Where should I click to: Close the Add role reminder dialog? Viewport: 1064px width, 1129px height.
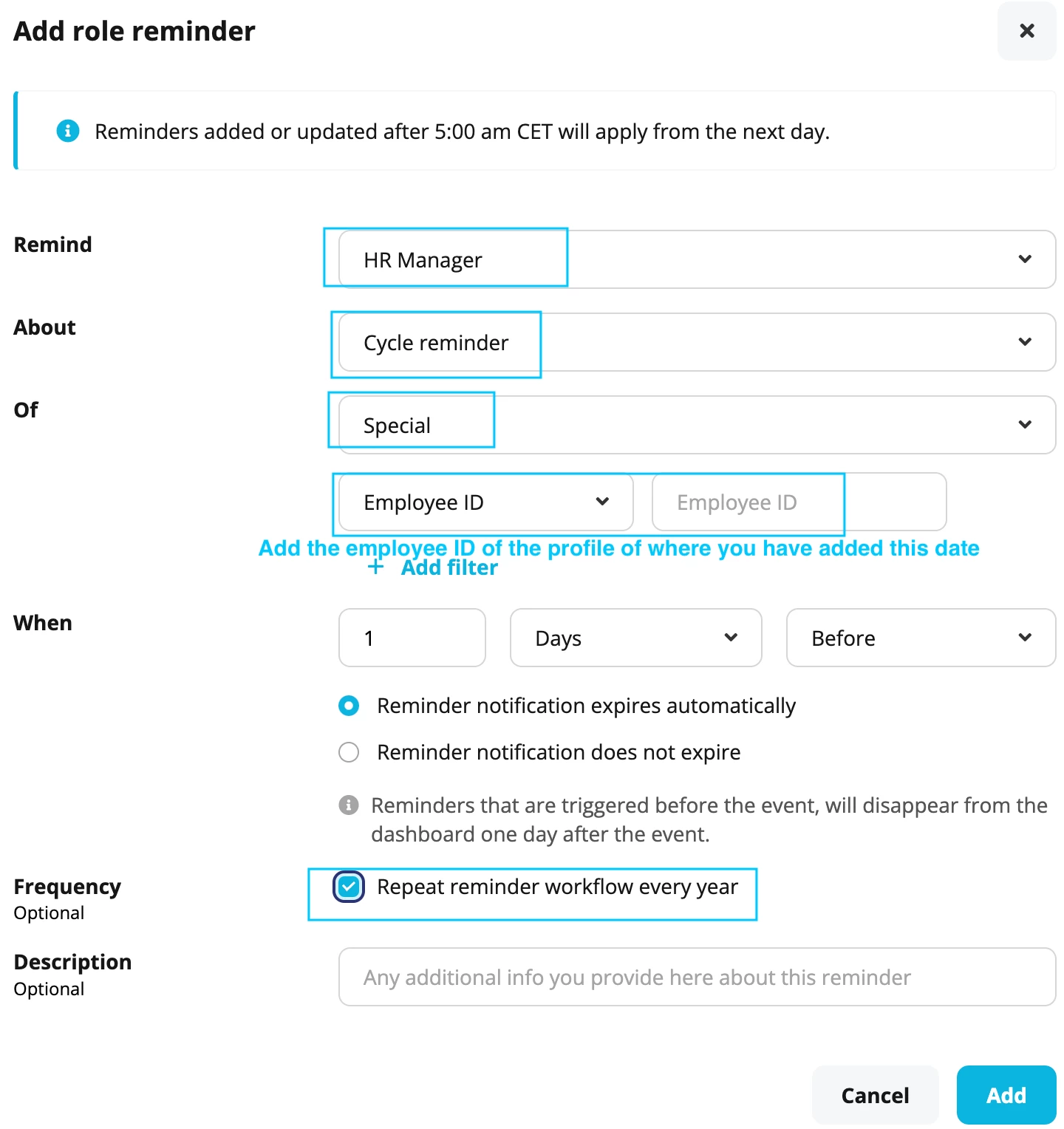pos(1026,31)
